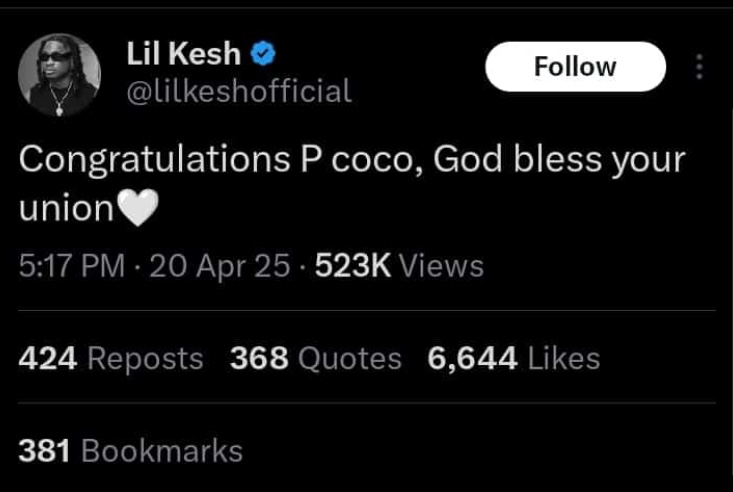
Task: Click the Views label beside 523K
Action: point(441,266)
